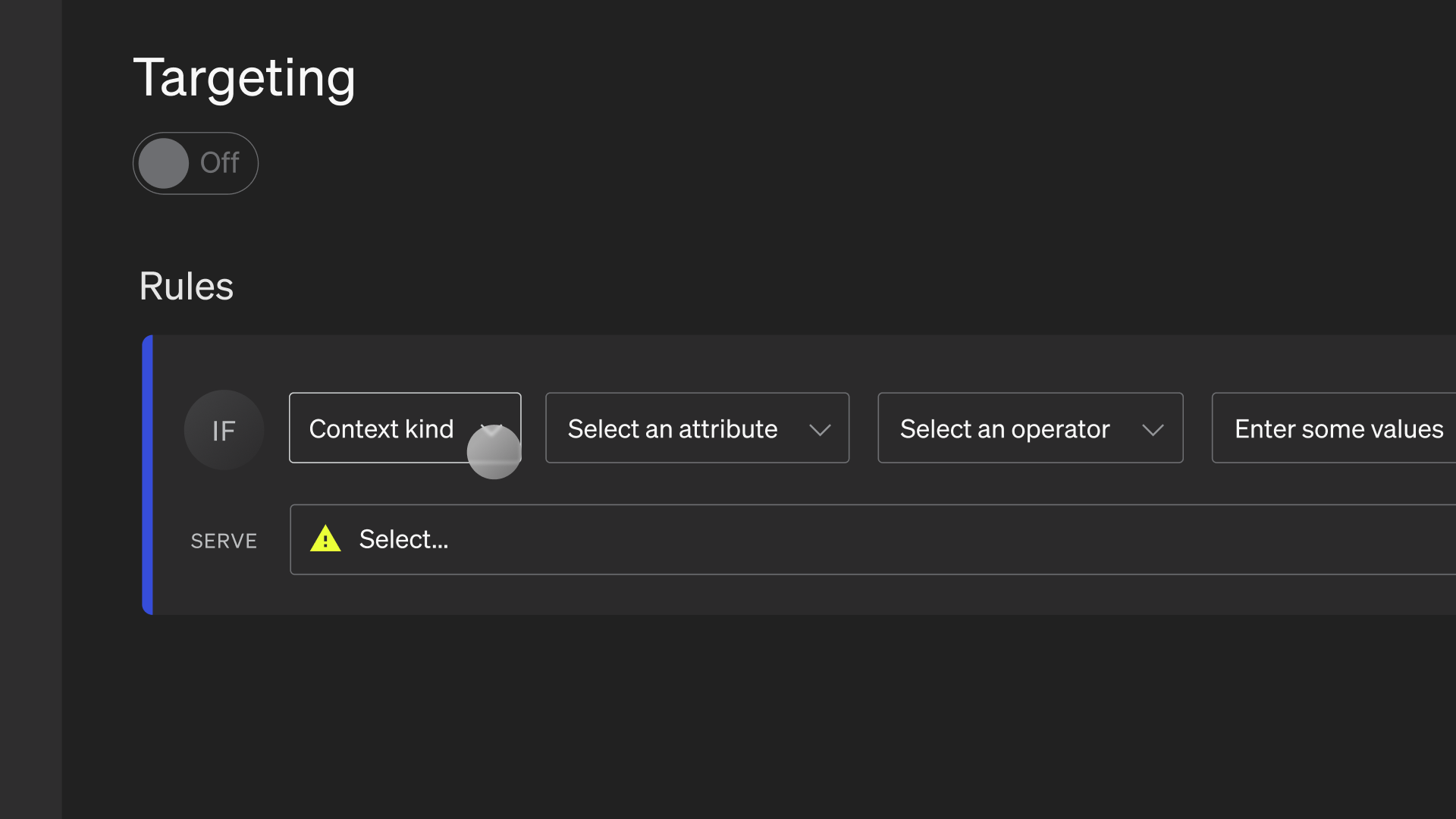
Task: Open the Serve "Select..." variation picker
Action: pos(872,539)
